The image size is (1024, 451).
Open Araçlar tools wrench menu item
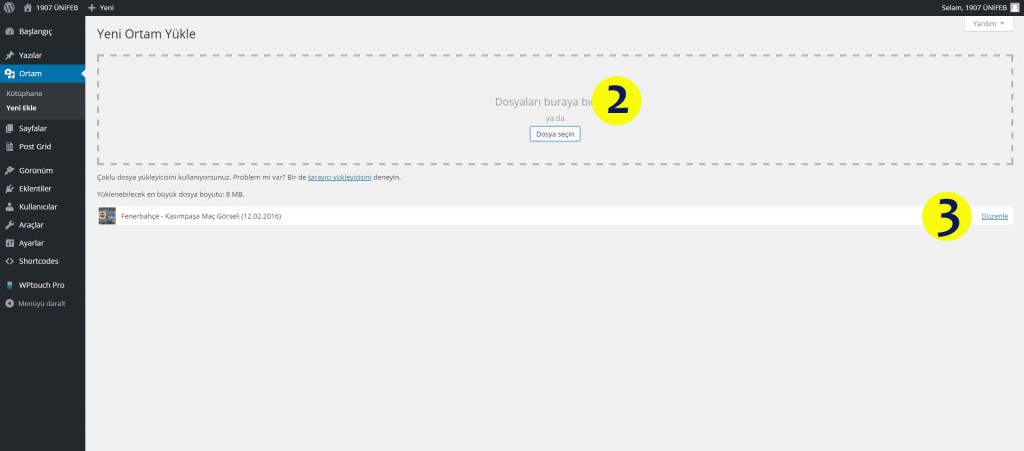31,225
